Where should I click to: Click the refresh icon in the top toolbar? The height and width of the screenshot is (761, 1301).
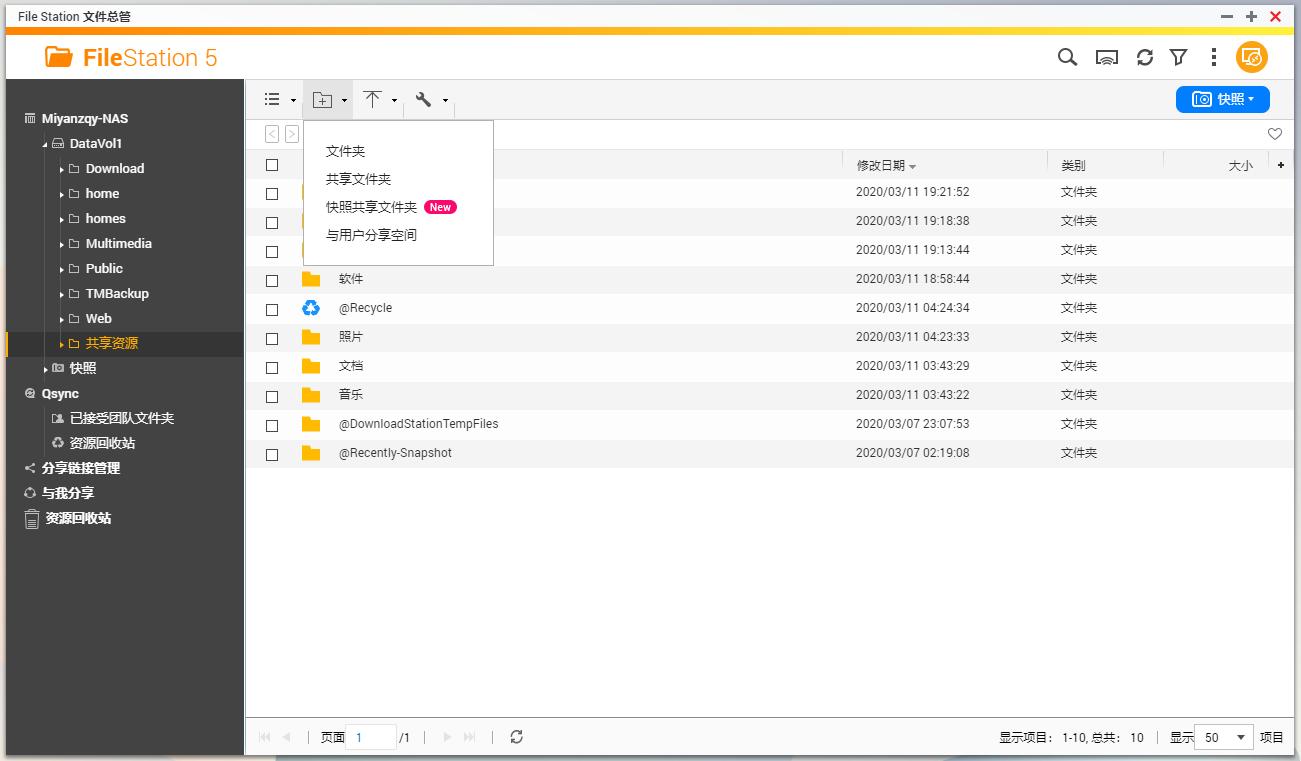click(1144, 58)
